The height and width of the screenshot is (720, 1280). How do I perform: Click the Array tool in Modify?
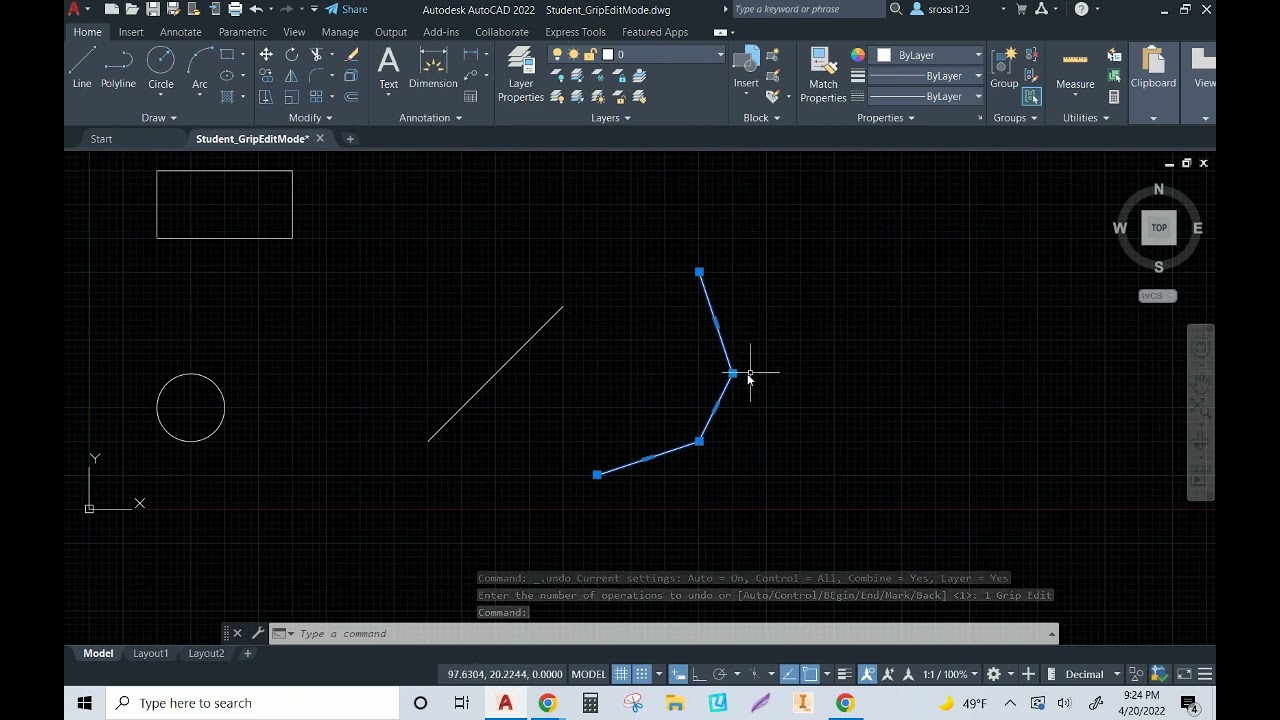click(x=317, y=97)
